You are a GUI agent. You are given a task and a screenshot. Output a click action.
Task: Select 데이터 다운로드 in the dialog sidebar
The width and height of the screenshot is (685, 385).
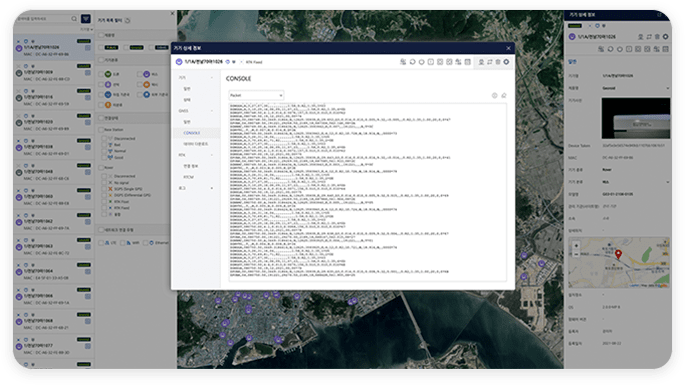point(195,144)
